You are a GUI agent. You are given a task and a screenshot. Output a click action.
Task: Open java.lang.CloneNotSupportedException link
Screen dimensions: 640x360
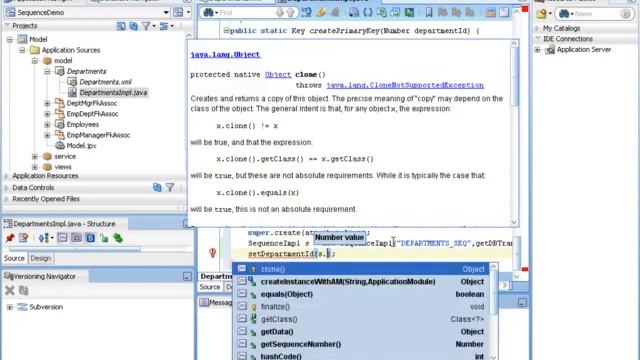(x=405, y=85)
